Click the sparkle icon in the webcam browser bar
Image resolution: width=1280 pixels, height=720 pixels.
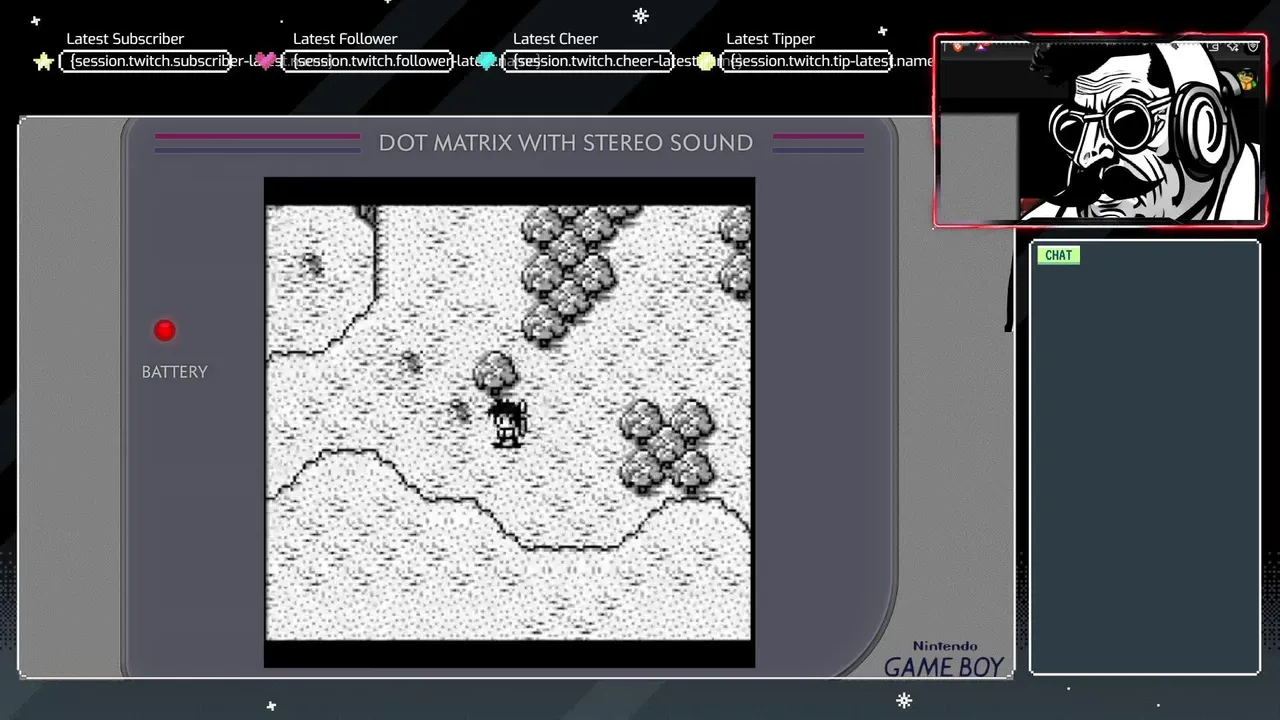[x=1233, y=46]
